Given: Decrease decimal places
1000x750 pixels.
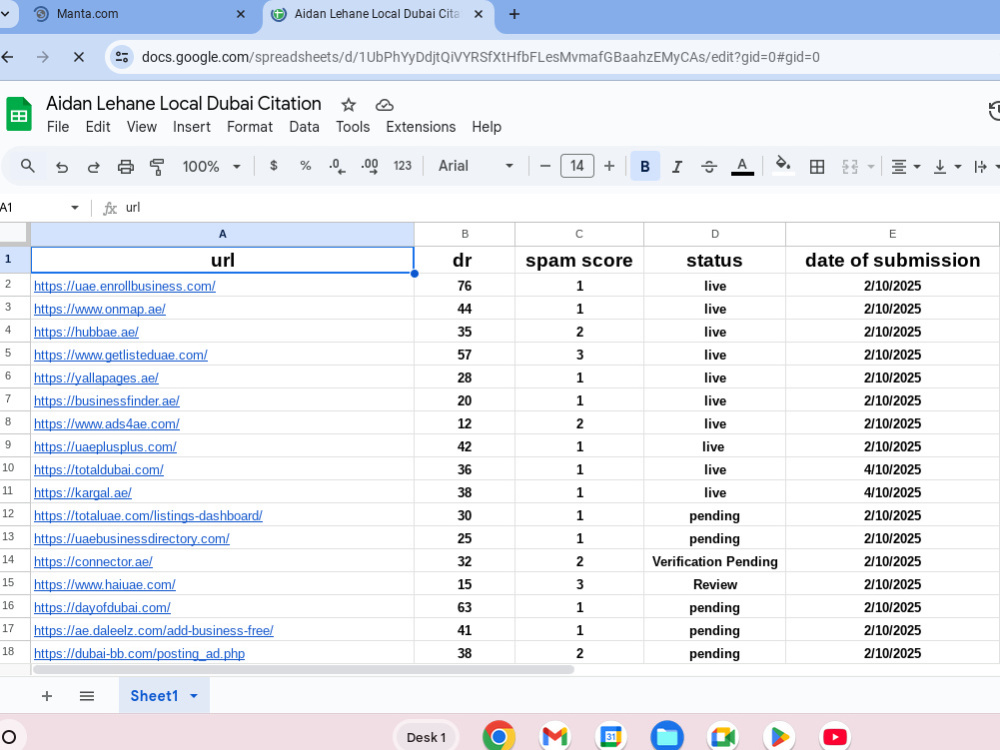Looking at the screenshot, I should [337, 166].
